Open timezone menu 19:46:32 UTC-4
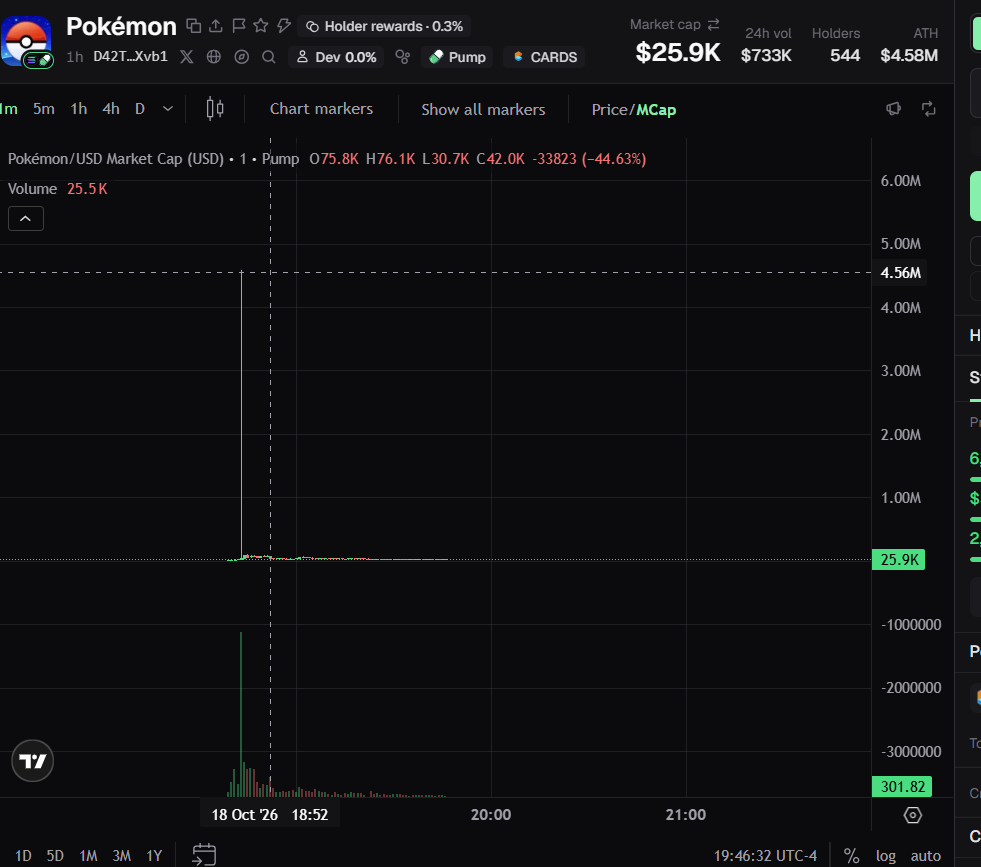This screenshot has height=867, width=981. 765,856
